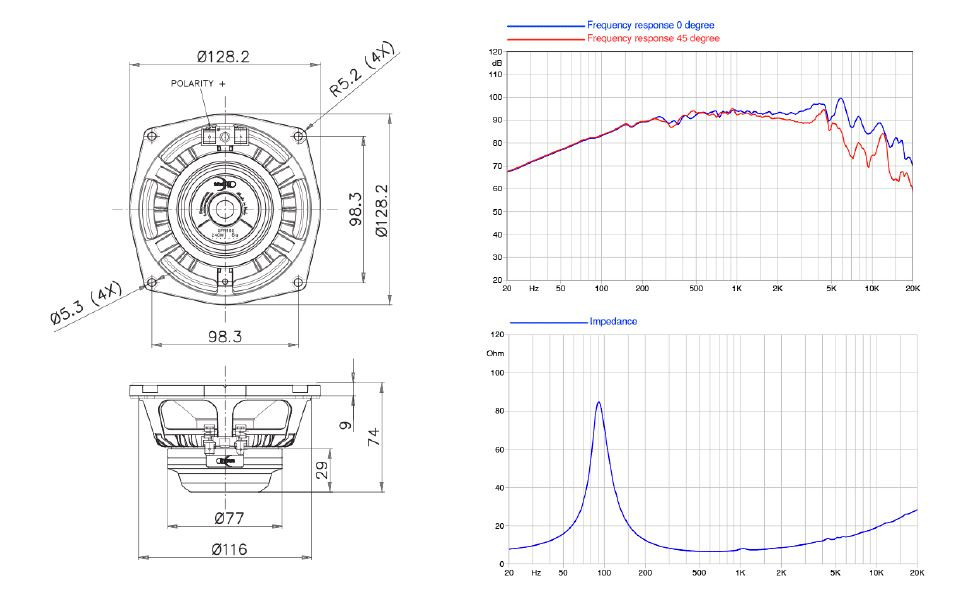Select the horizontal 98.3 dimension below front view
The width and height of the screenshot is (957, 590).
point(225,336)
